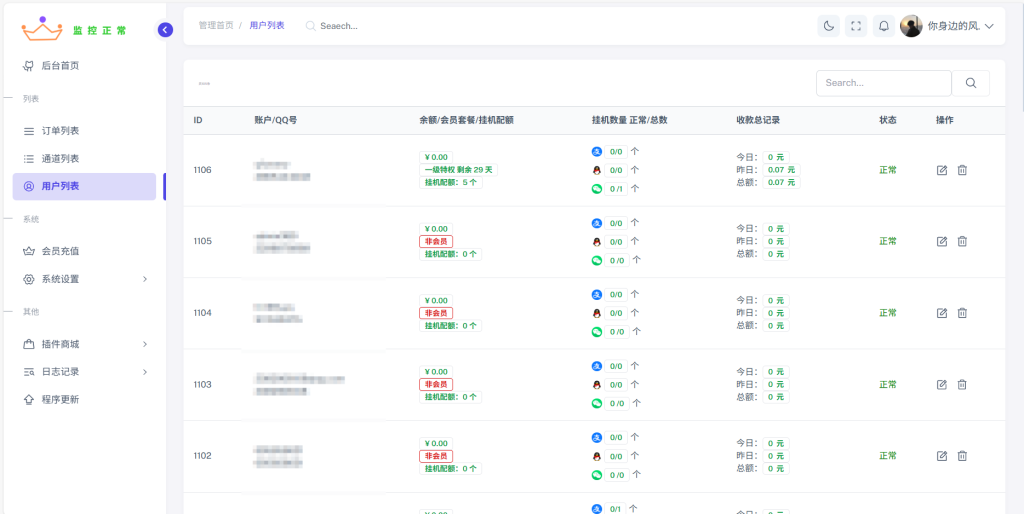Image resolution: width=1024 pixels, height=514 pixels.
Task: Delete user 1103
Action: tap(962, 384)
